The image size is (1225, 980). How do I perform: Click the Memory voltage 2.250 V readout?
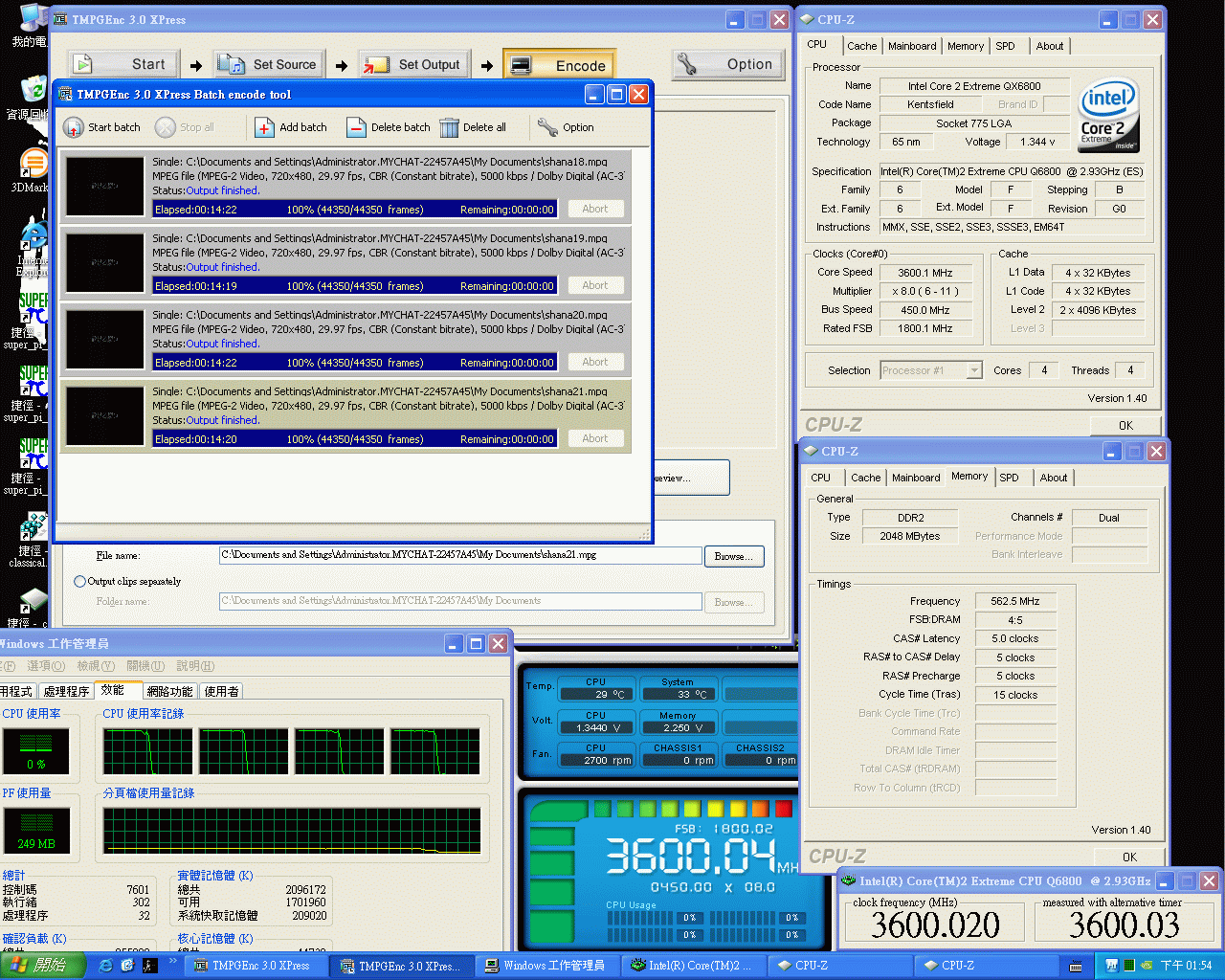tap(678, 727)
